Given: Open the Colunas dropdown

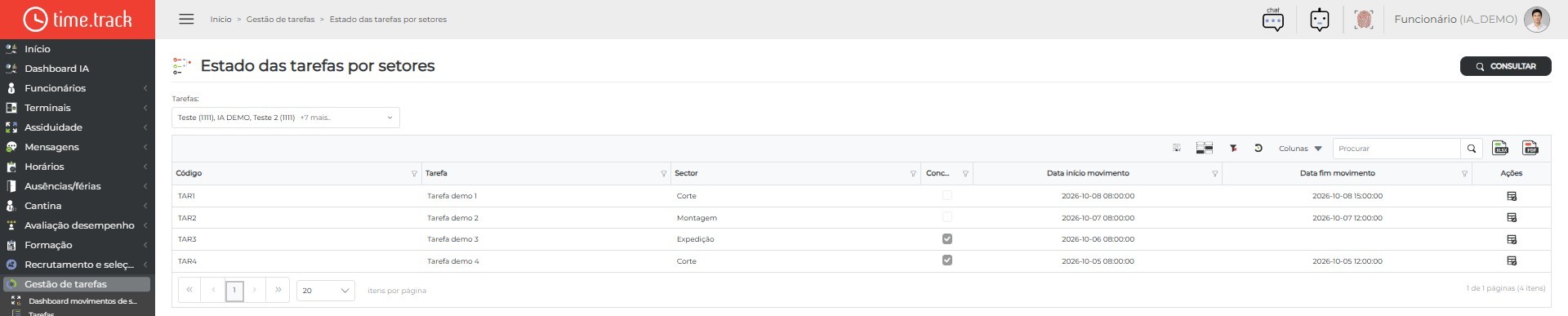Looking at the screenshot, I should tap(1300, 149).
